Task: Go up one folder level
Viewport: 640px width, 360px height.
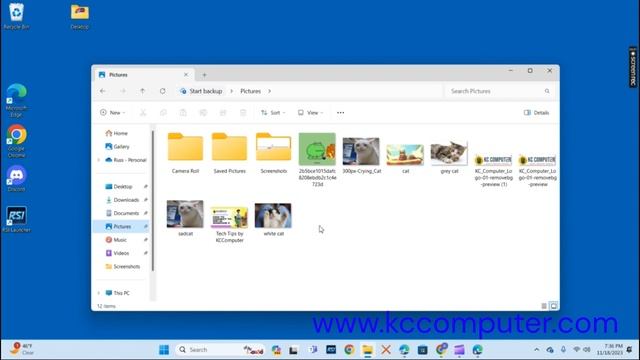Action: pyautogui.click(x=142, y=91)
